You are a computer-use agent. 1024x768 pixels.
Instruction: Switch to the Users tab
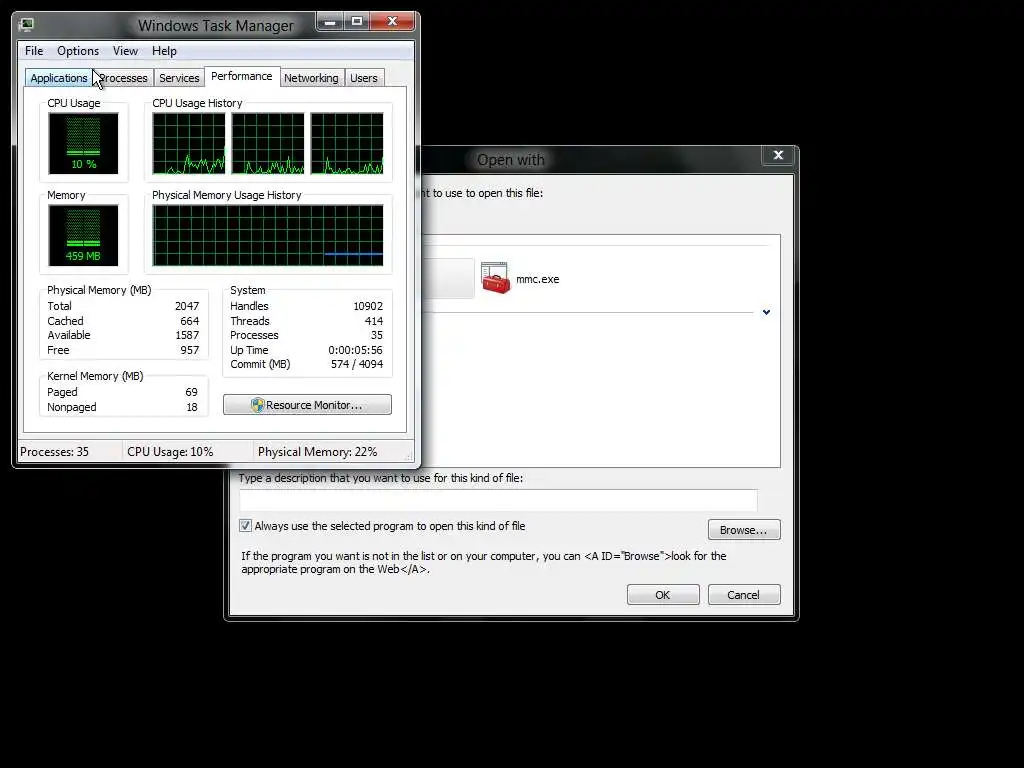[x=364, y=78]
